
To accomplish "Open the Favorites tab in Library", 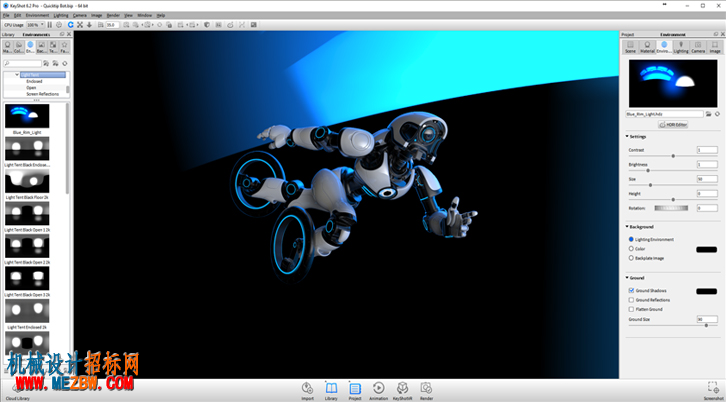I will tap(64, 47).
